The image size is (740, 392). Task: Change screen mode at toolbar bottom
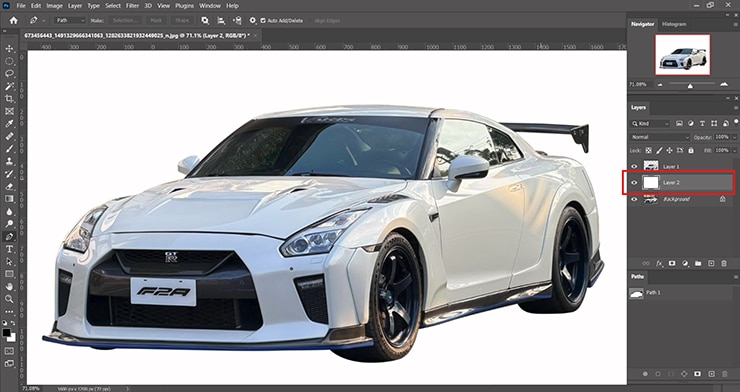(9, 363)
